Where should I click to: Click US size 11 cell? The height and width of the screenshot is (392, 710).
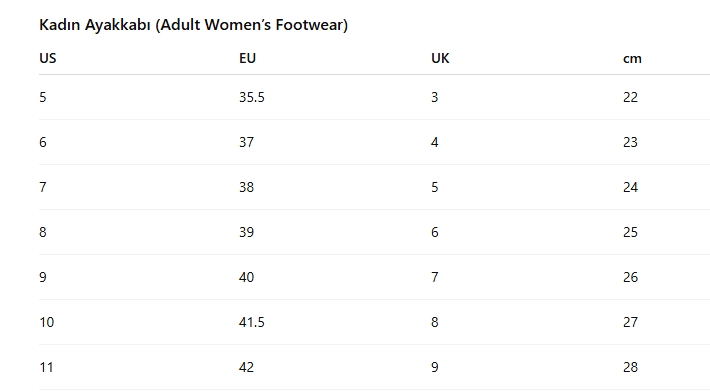[x=46, y=367]
